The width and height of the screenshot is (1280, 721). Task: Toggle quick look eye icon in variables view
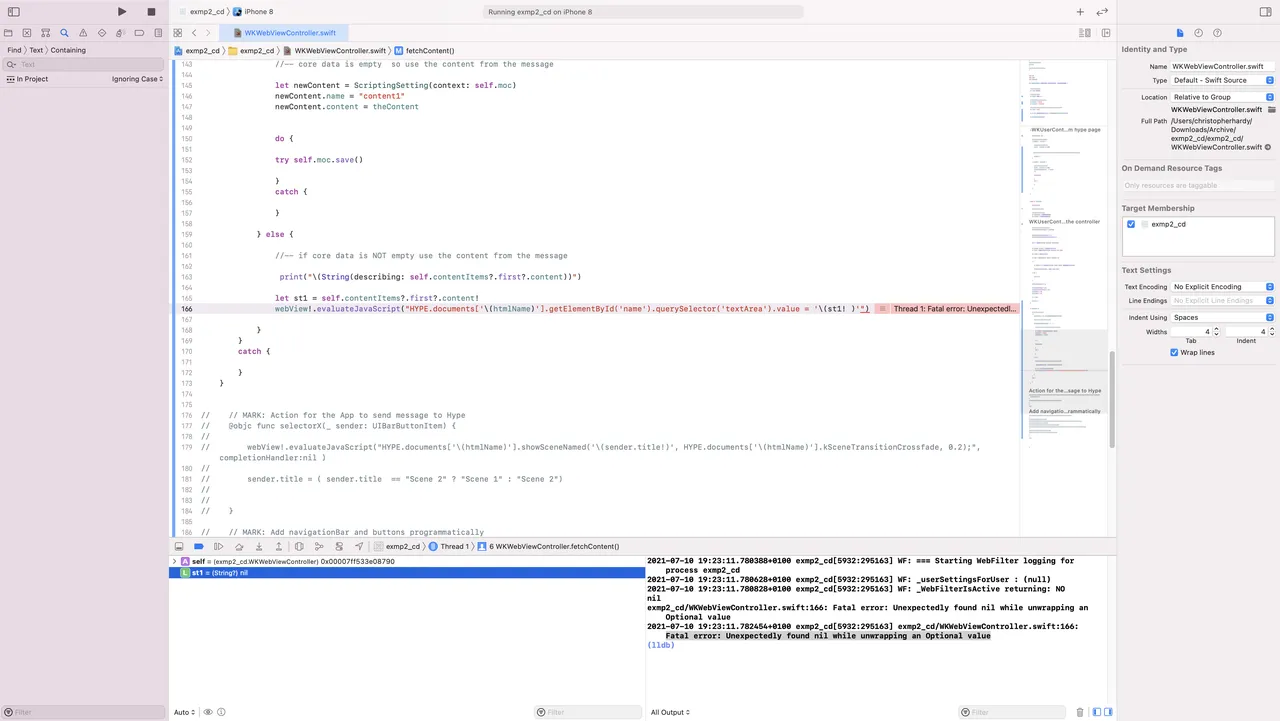pyautogui.click(x=208, y=712)
